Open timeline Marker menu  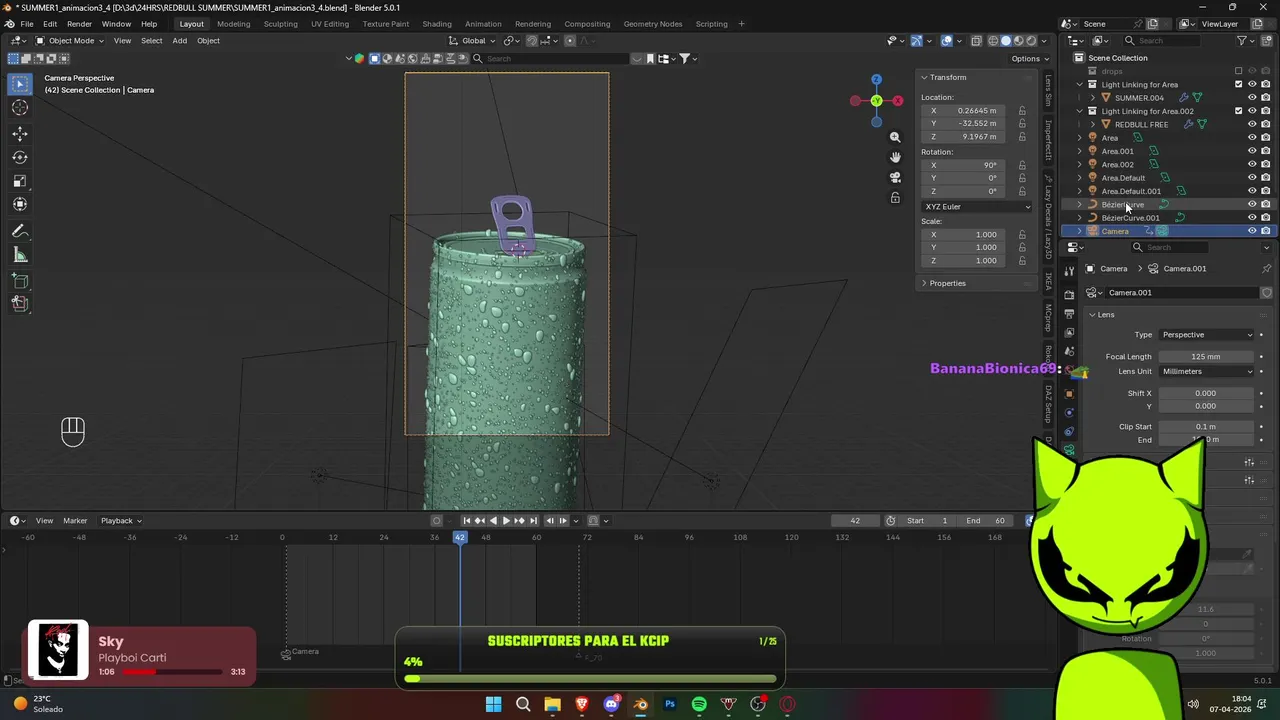[75, 520]
